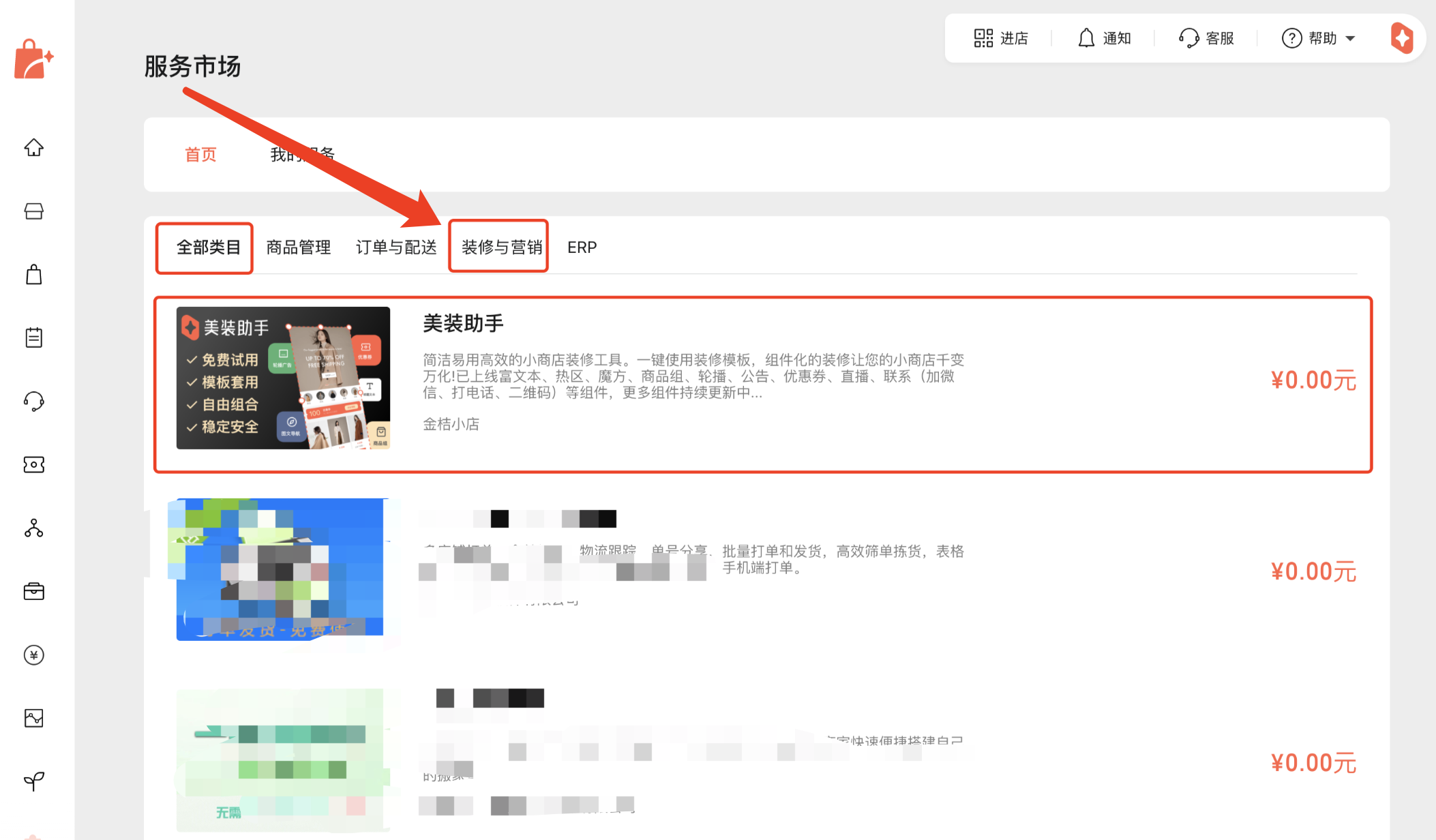Click the headset customer service sidebar icon
This screenshot has height=840, width=1436.
[x=33, y=401]
